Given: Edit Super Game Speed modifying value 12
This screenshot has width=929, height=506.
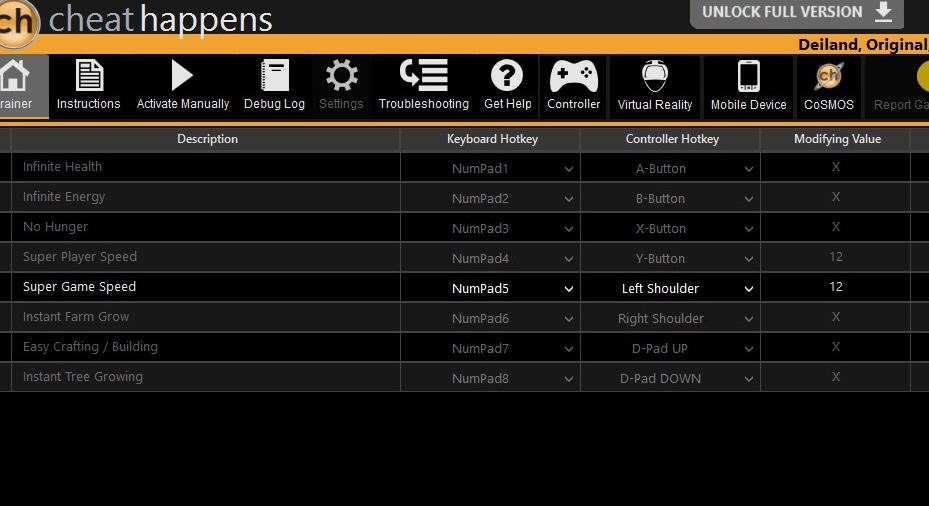Looking at the screenshot, I should coord(835,287).
